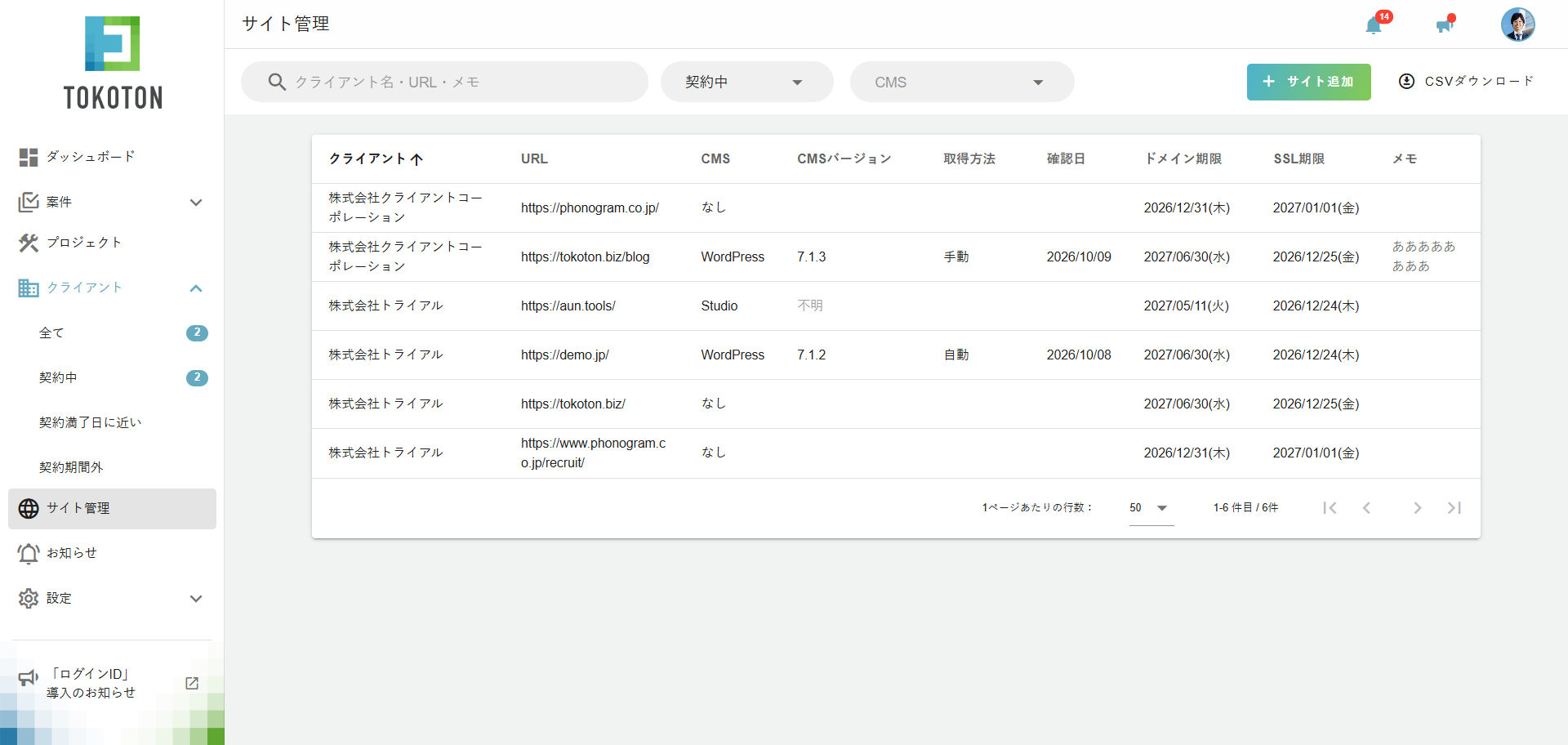The image size is (1568, 745).
Task: Click the ああああああああ memo cell
Action: click(1423, 257)
